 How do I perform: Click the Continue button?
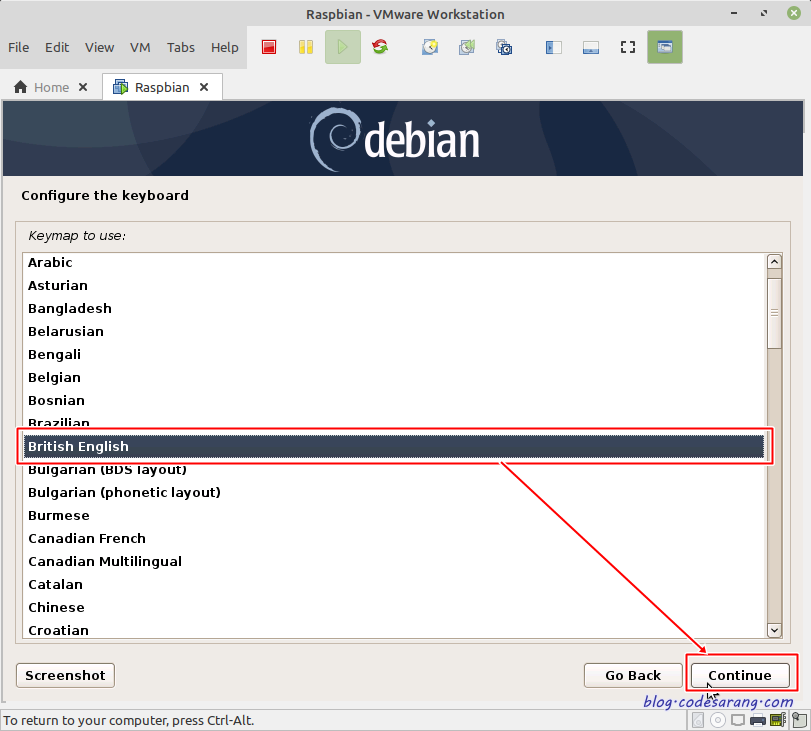[740, 675]
